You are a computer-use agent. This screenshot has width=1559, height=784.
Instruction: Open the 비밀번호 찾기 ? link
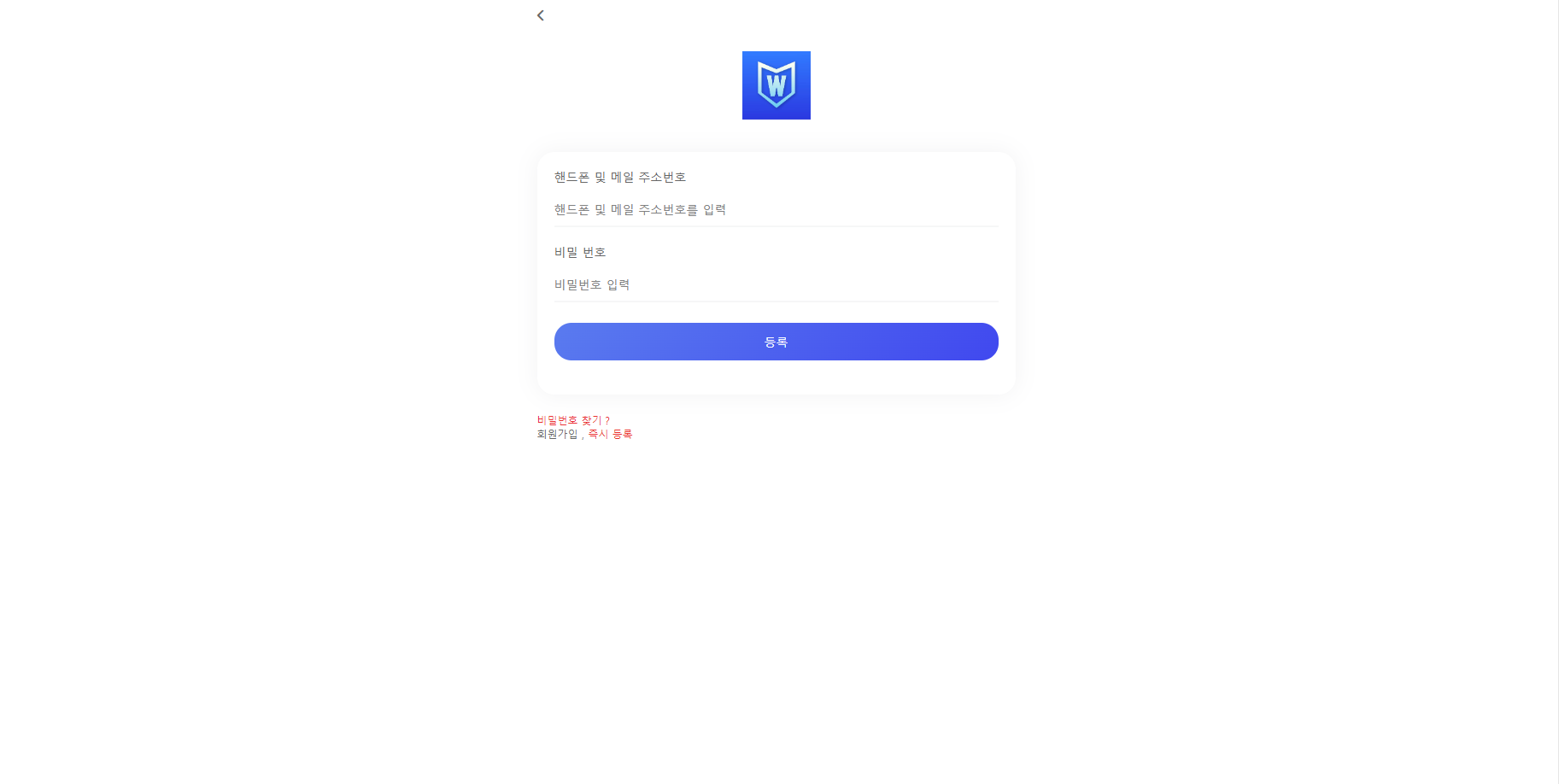click(573, 420)
